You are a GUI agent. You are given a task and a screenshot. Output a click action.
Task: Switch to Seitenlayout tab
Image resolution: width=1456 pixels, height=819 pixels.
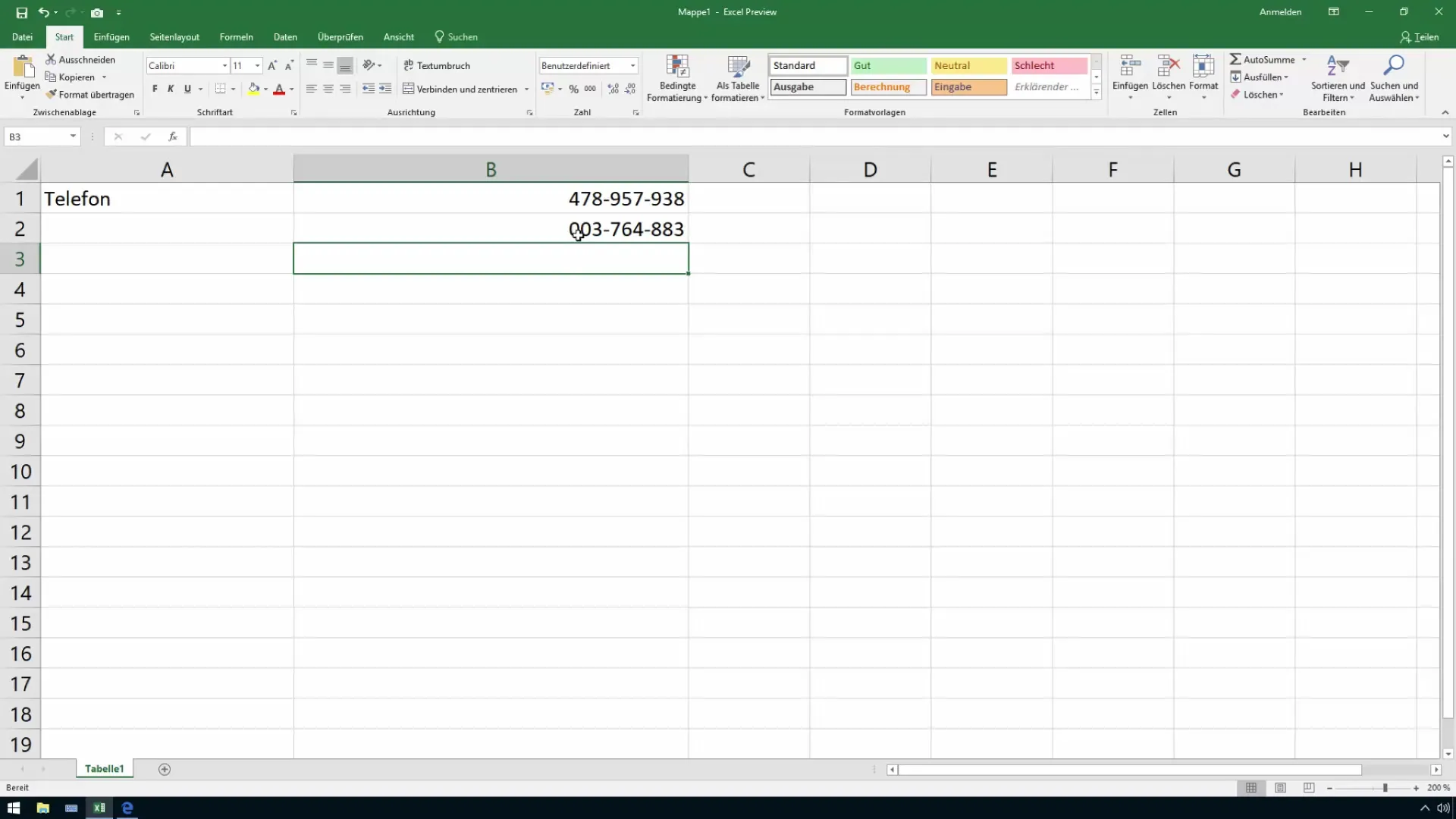[174, 37]
